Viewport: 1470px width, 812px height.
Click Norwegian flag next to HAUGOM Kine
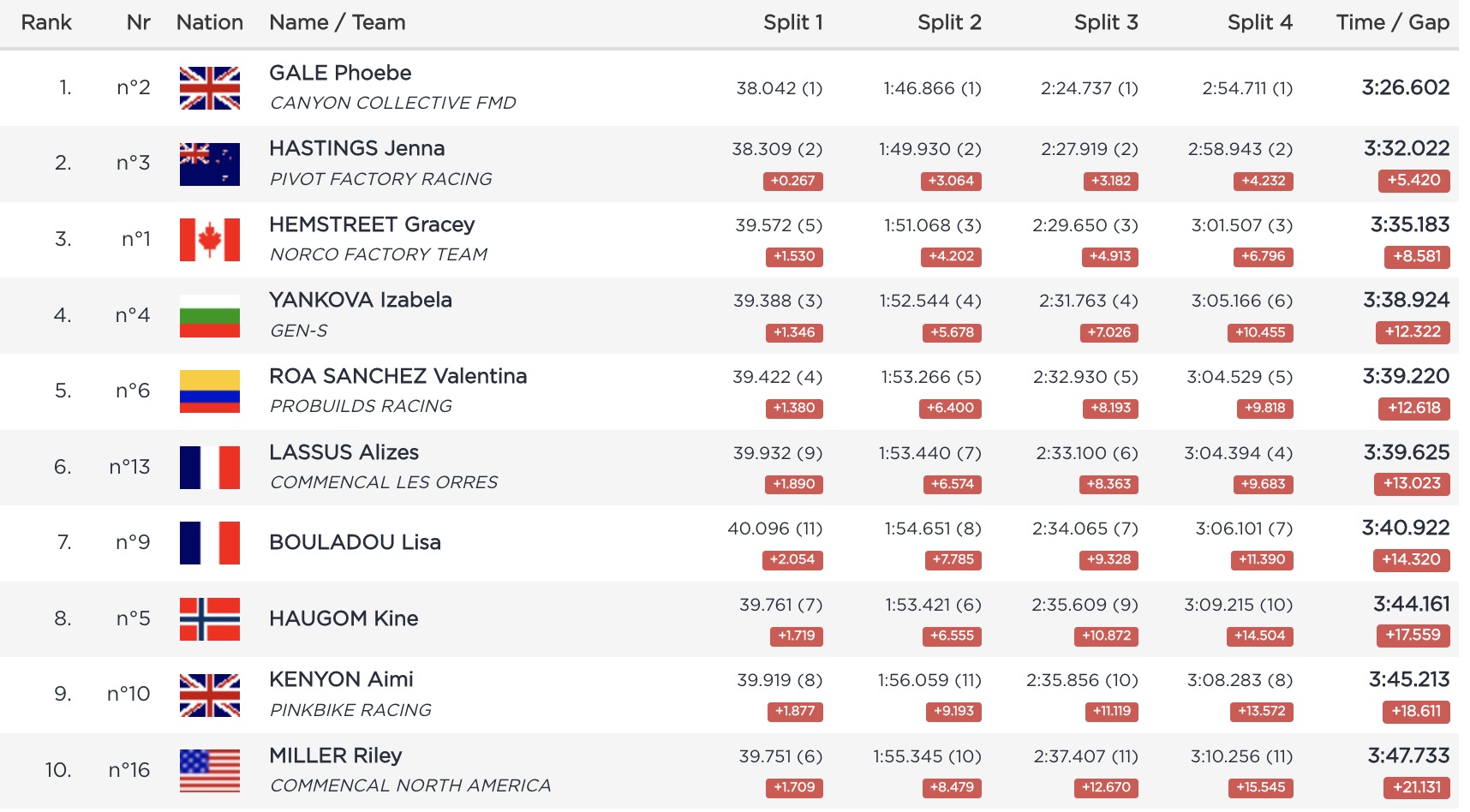[209, 618]
